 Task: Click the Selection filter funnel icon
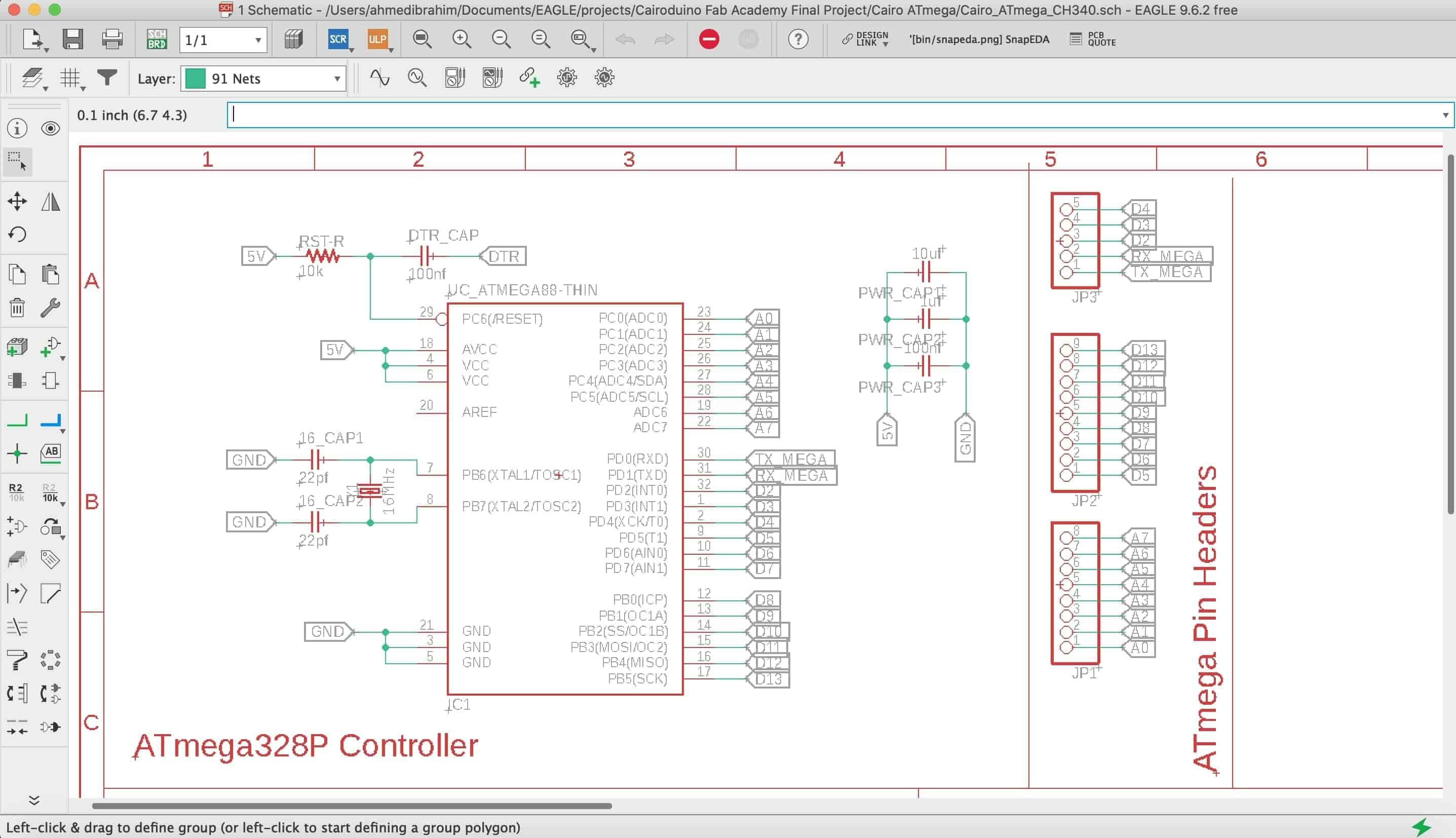tap(107, 77)
